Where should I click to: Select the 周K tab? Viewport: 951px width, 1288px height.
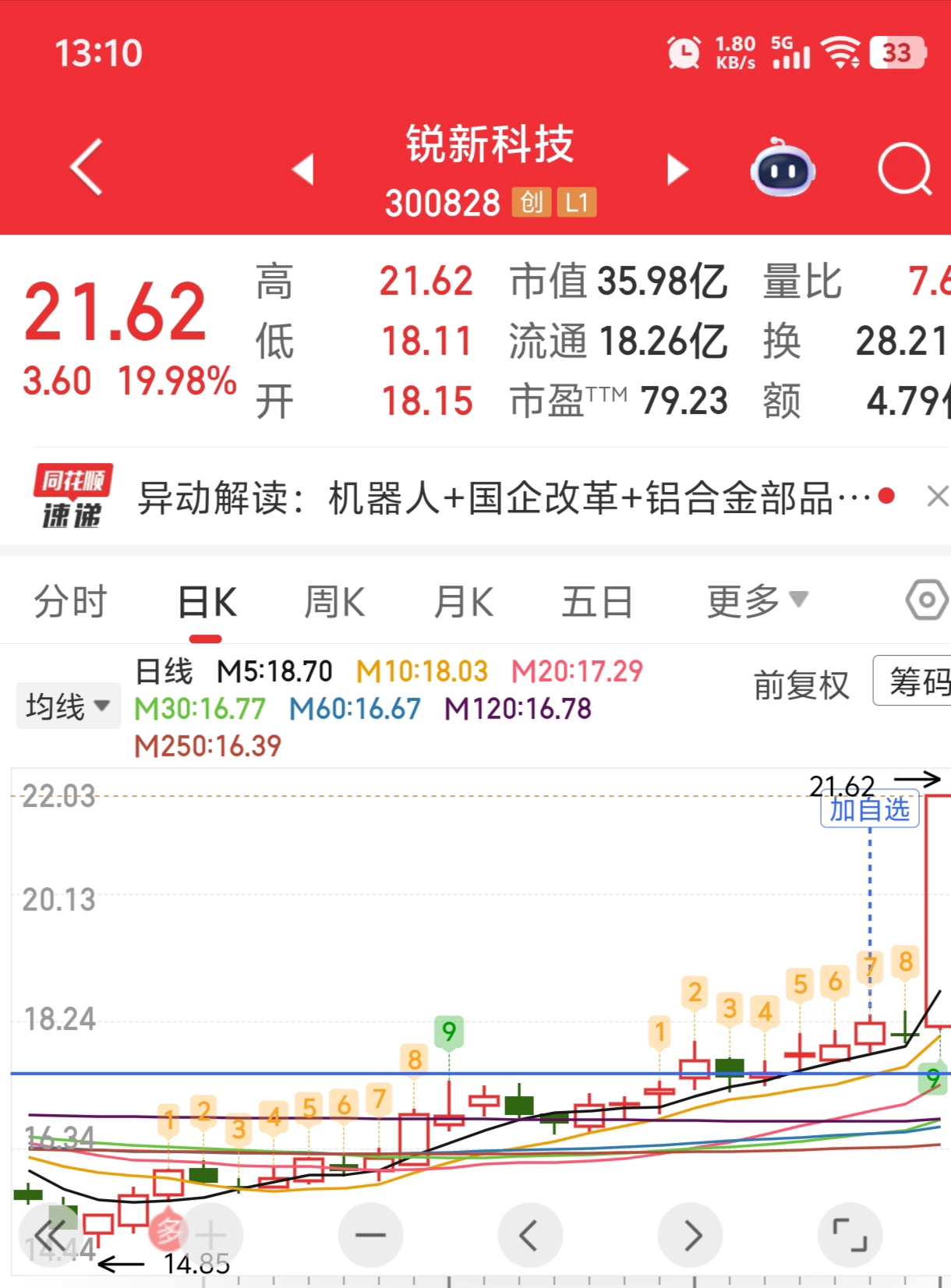coord(334,602)
